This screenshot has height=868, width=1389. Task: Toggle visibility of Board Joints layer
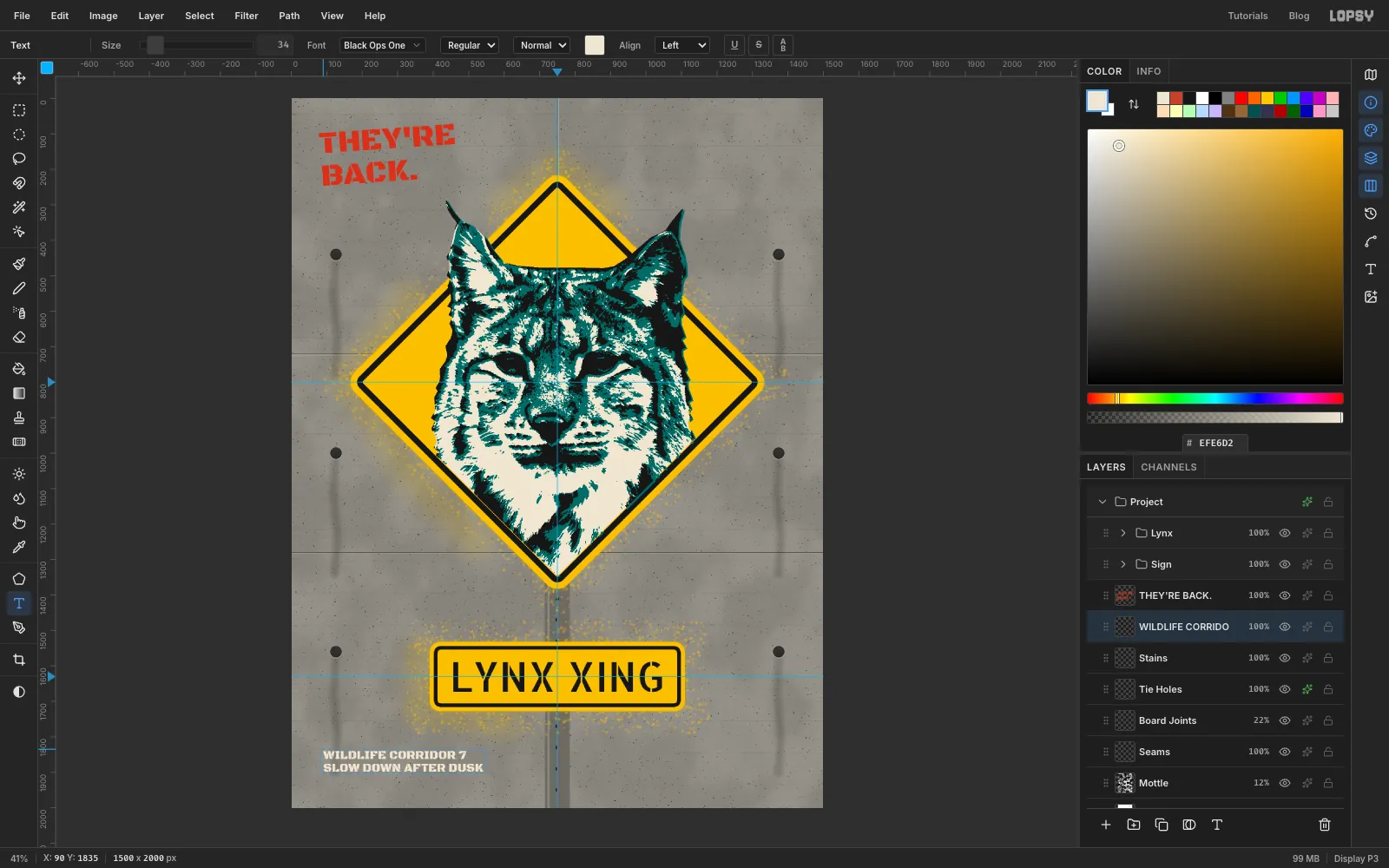click(x=1285, y=720)
